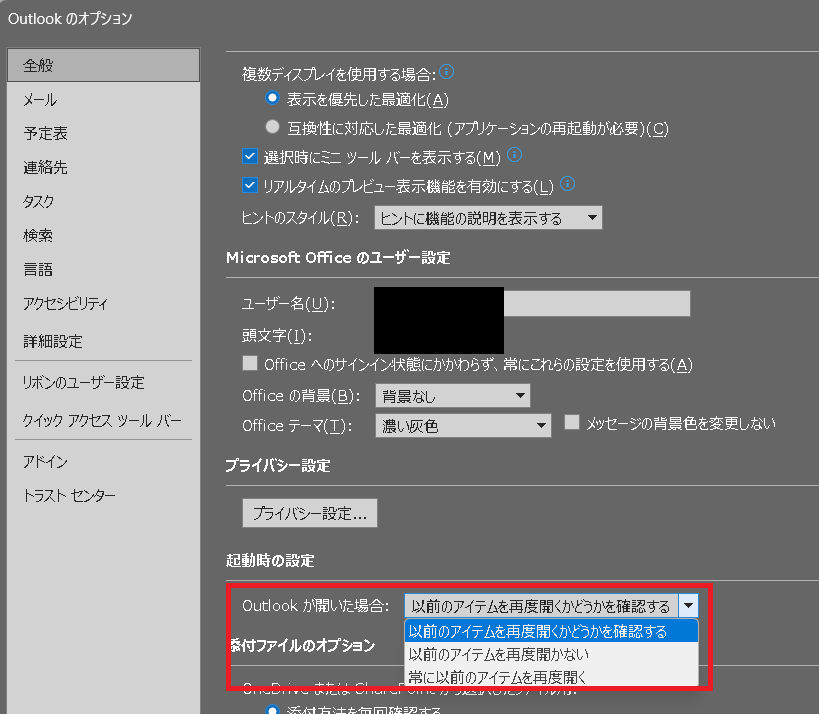
Task: Click info icon next to リアルタイムのプレビュー option
Action: coord(567,184)
